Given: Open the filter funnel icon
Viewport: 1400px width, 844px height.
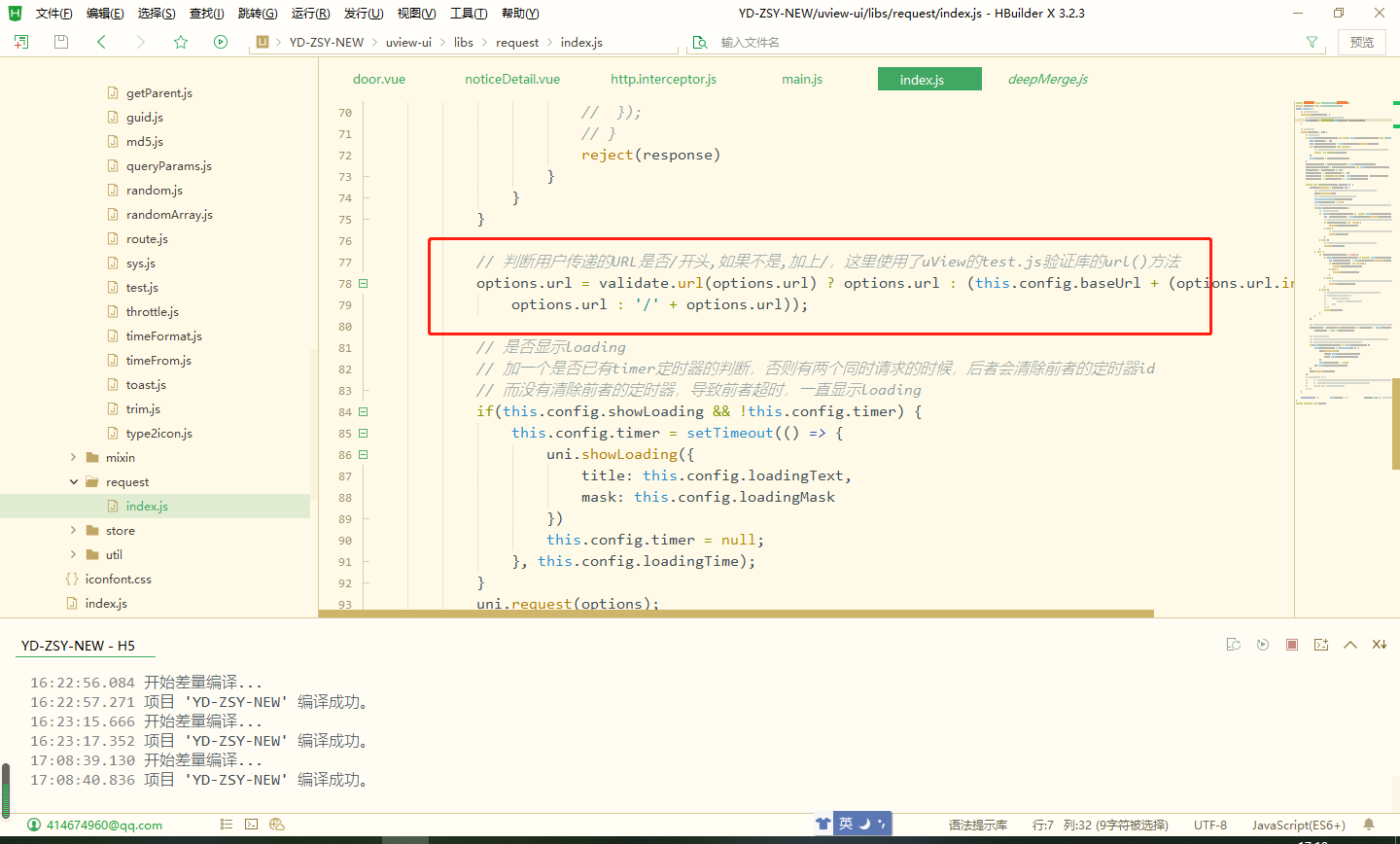Looking at the screenshot, I should pos(1312,42).
